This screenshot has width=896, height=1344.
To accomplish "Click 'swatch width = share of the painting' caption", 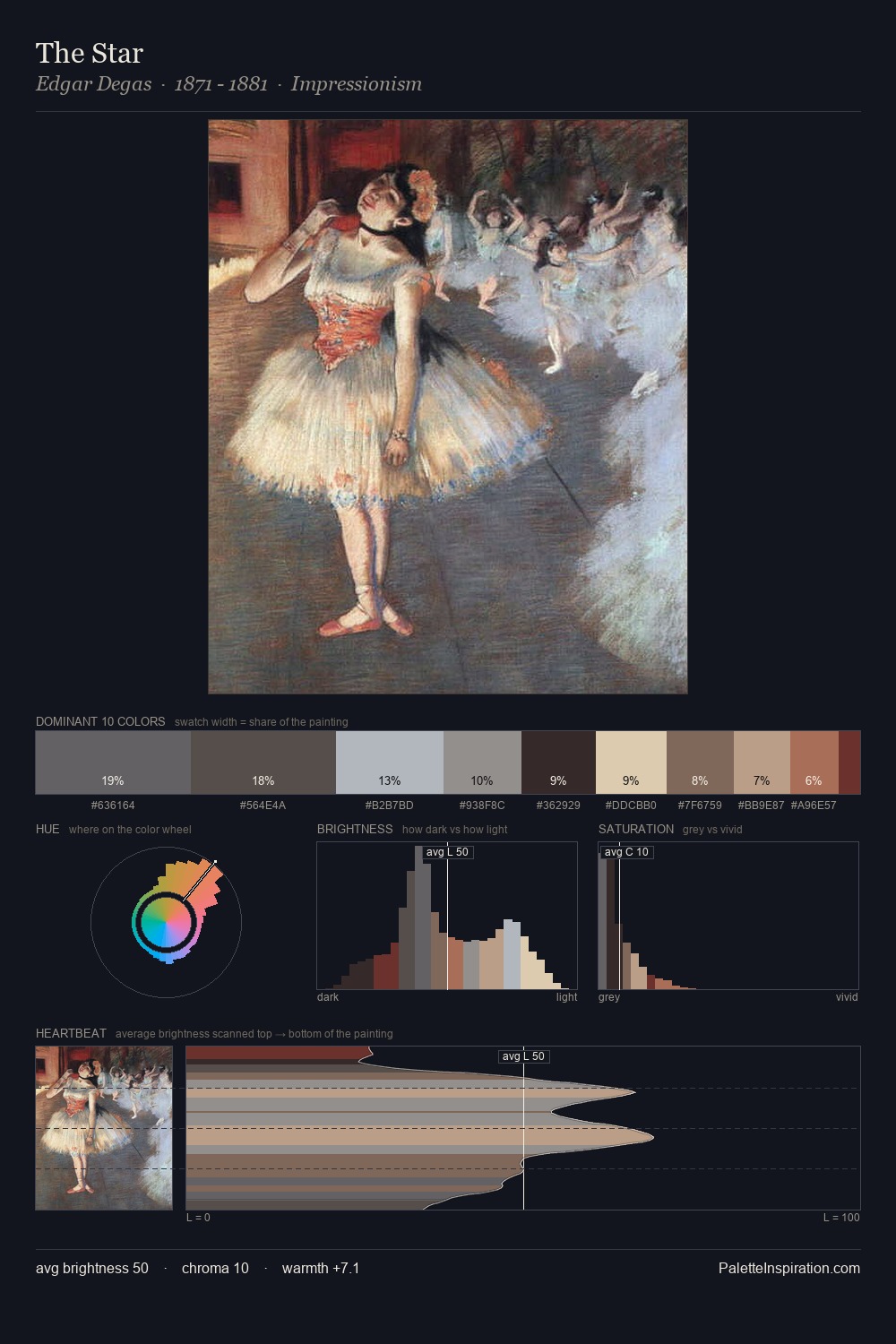I will tap(262, 722).
